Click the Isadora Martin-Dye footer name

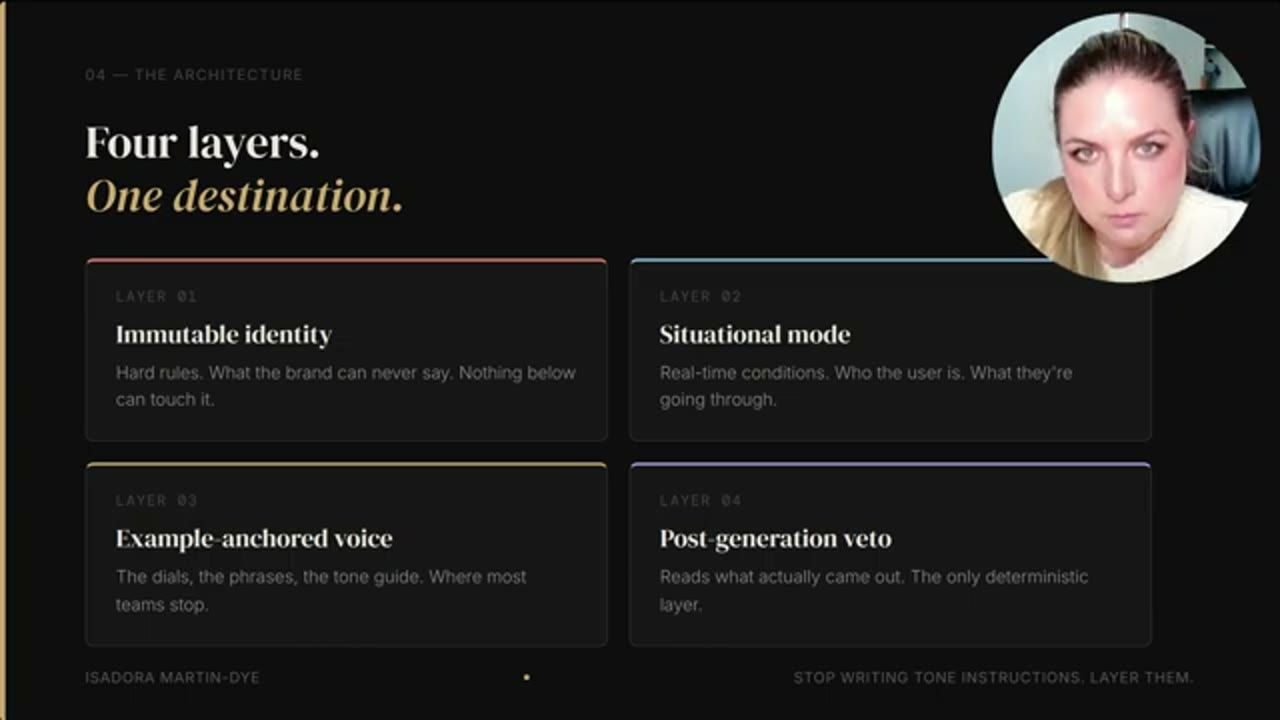[x=172, y=677]
